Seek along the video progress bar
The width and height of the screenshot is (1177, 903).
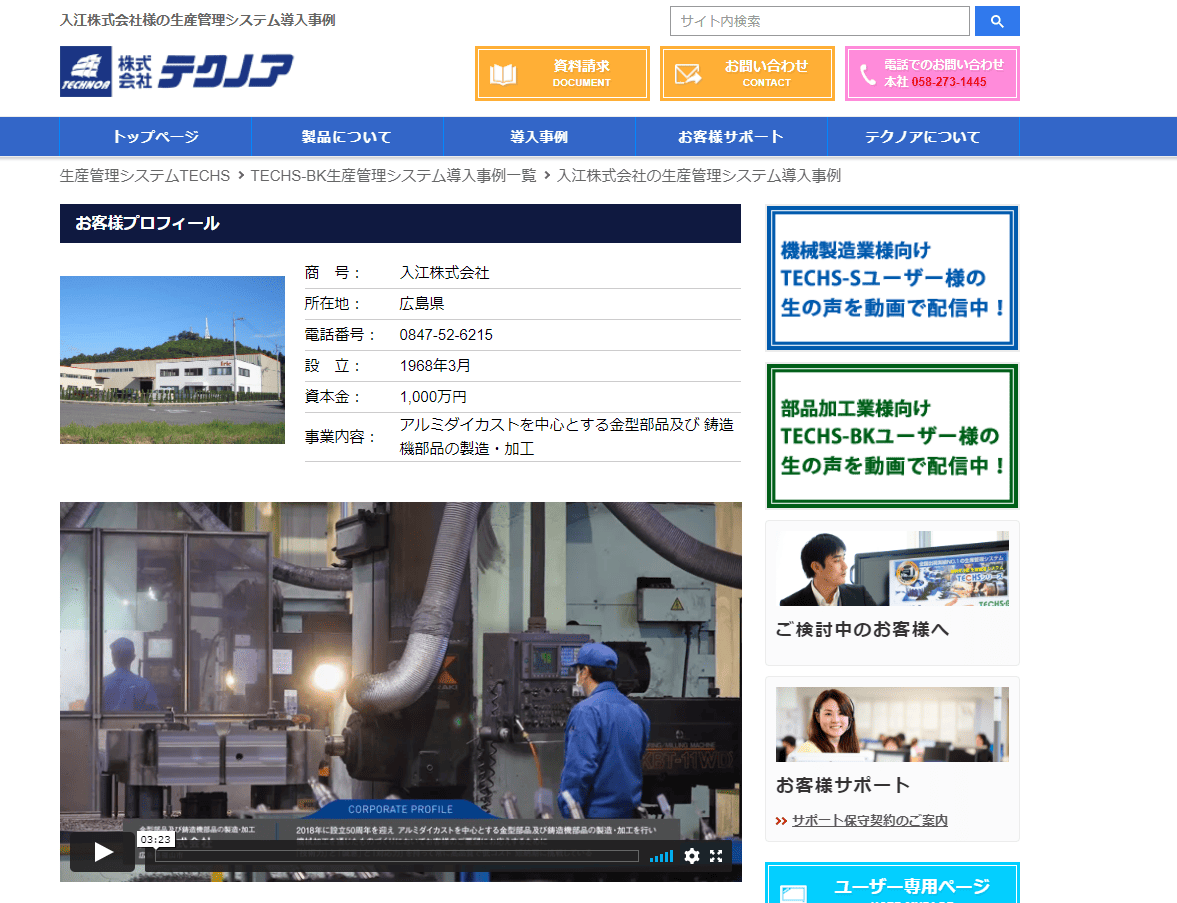(397, 856)
